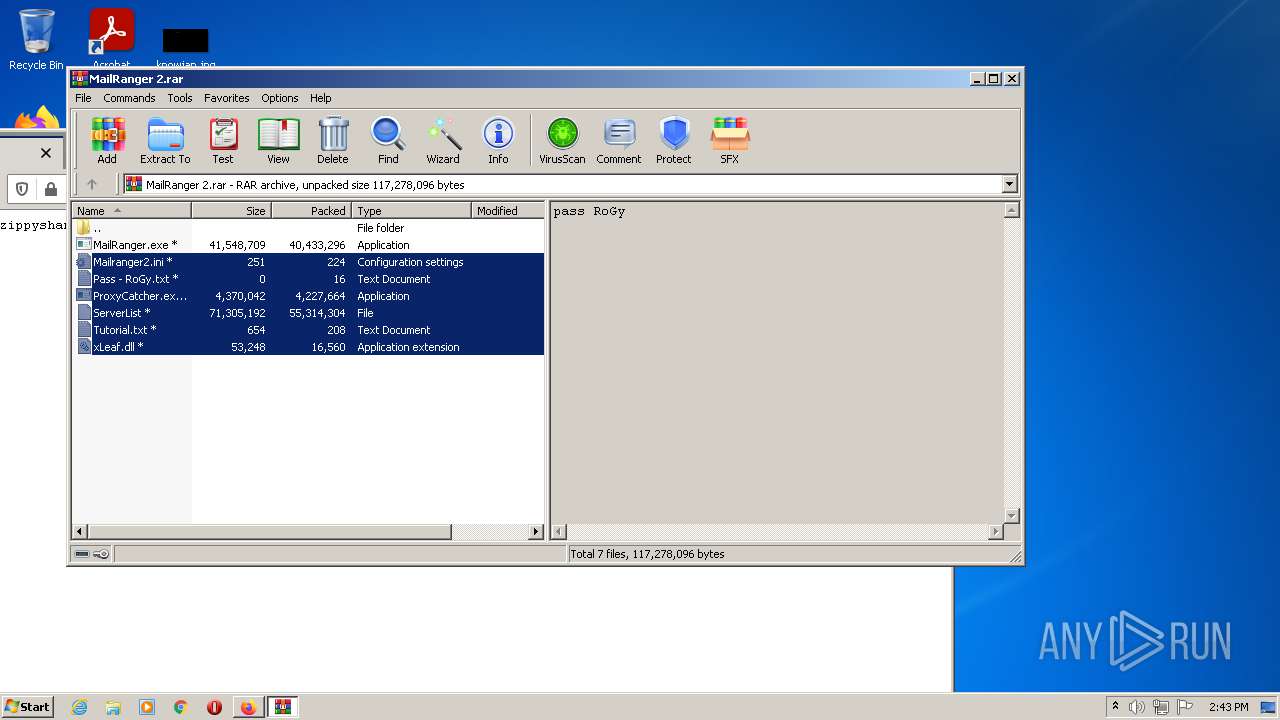Select Pass - RoGy.txt file
The height and width of the screenshot is (720, 1280).
coord(308,279)
